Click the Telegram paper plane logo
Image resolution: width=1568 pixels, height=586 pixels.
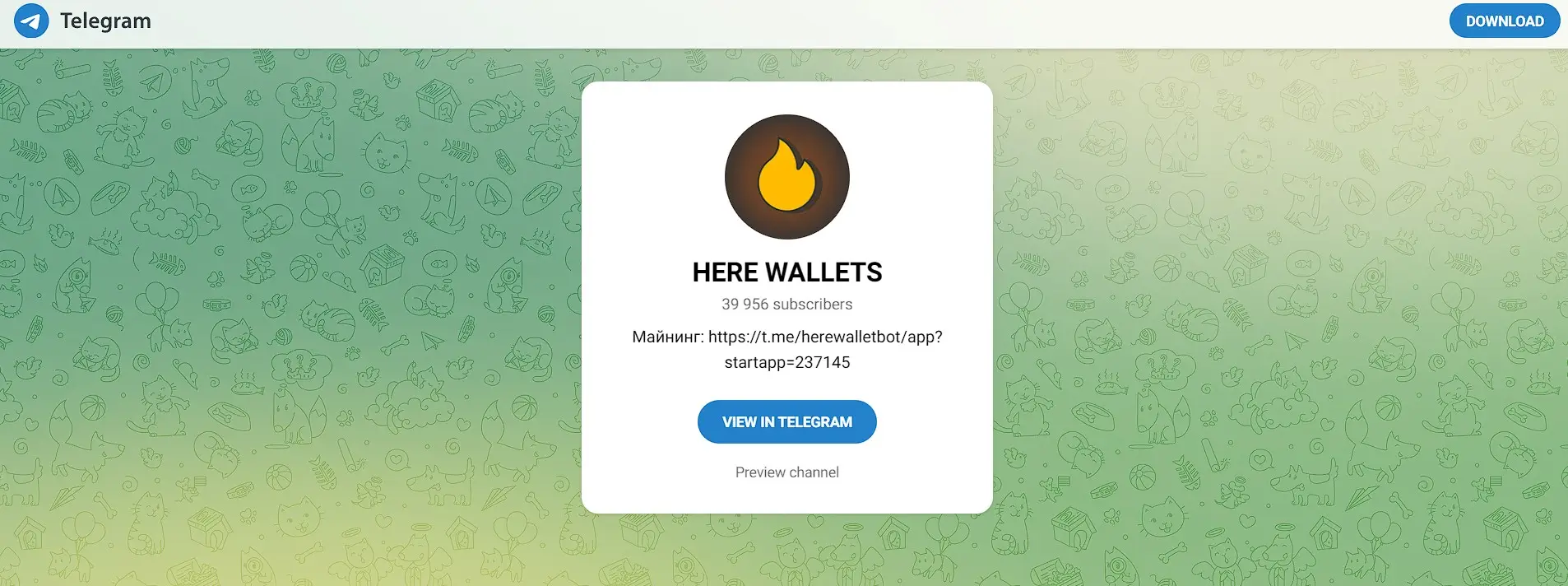coord(31,21)
